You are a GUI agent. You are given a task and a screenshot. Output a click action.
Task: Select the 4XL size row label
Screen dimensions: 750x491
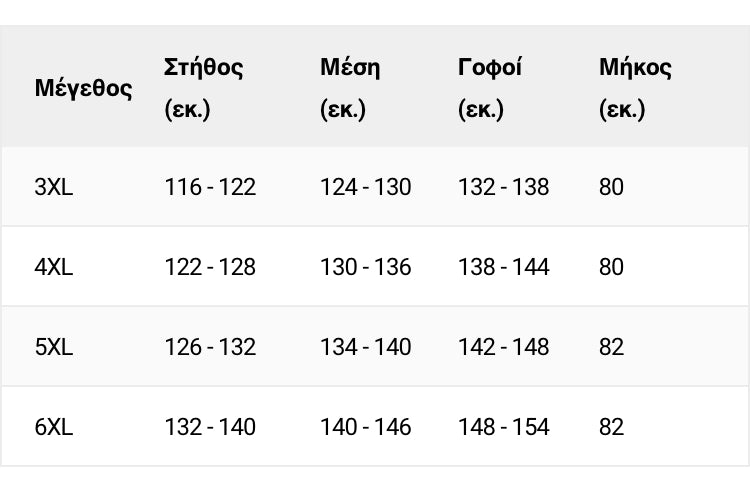pyautogui.click(x=54, y=267)
